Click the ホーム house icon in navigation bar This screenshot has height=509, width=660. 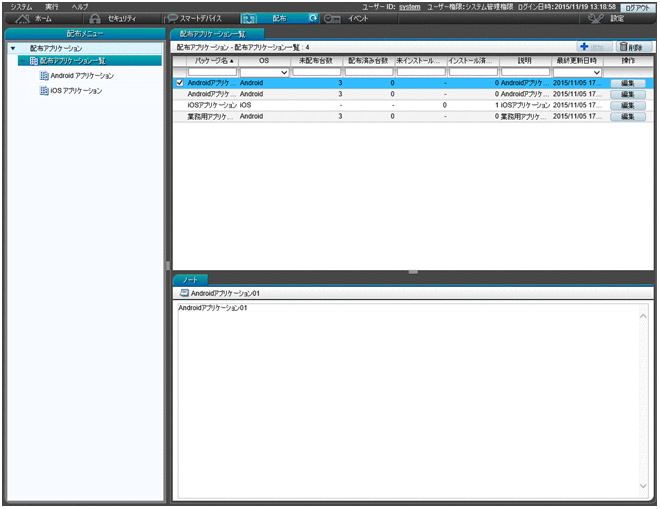pyautogui.click(x=23, y=18)
